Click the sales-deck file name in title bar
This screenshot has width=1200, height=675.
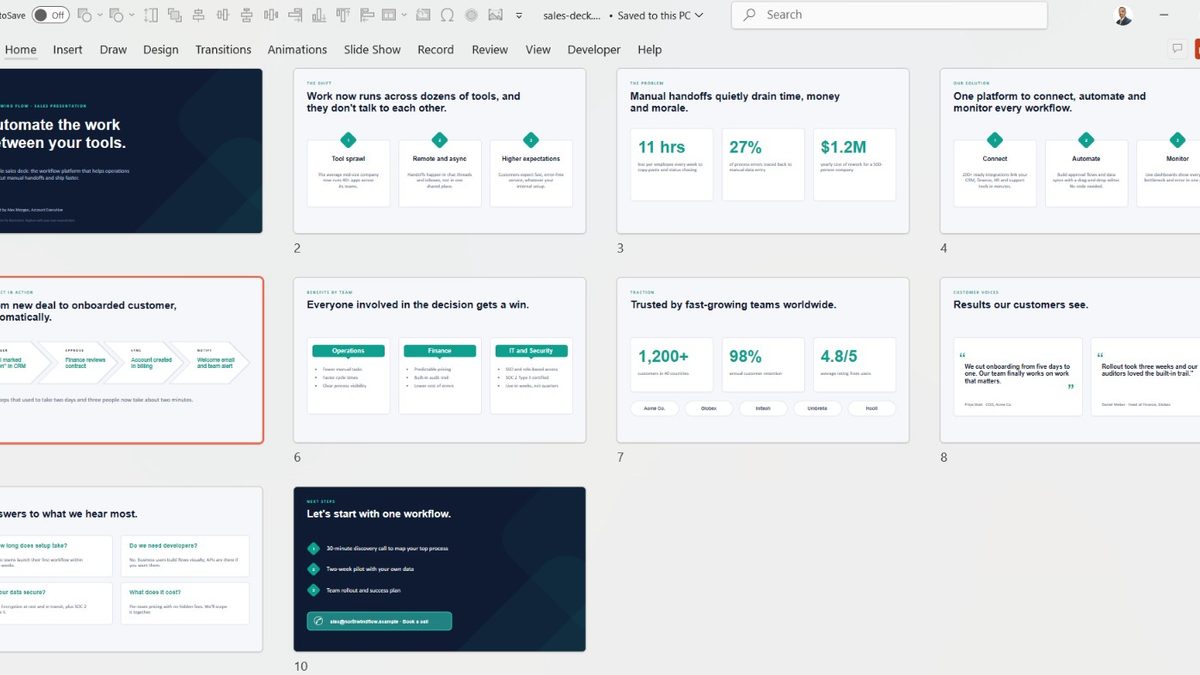click(x=571, y=15)
